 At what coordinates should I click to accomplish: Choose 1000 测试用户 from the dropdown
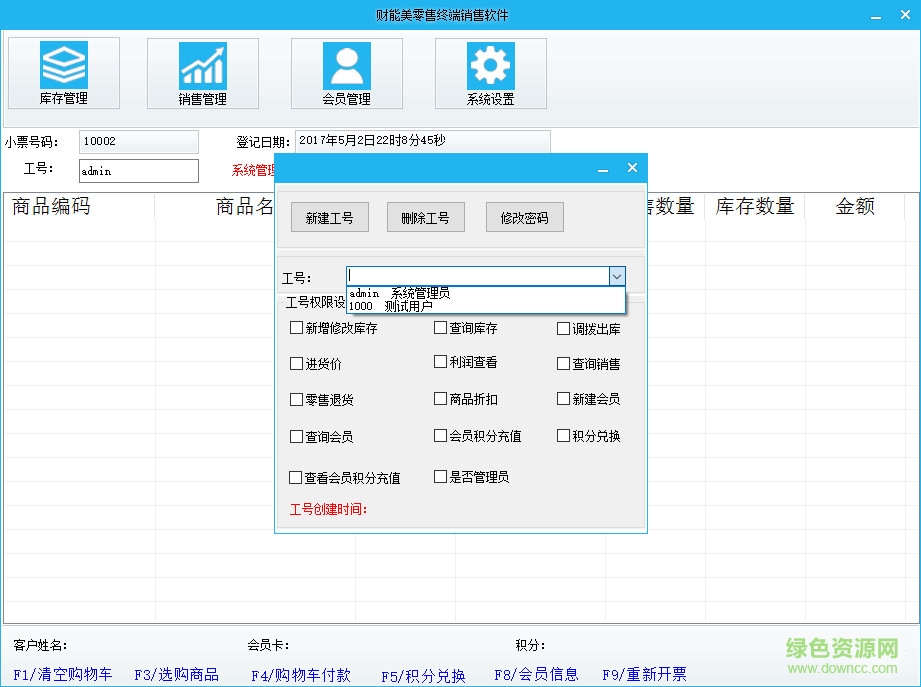(x=391, y=306)
